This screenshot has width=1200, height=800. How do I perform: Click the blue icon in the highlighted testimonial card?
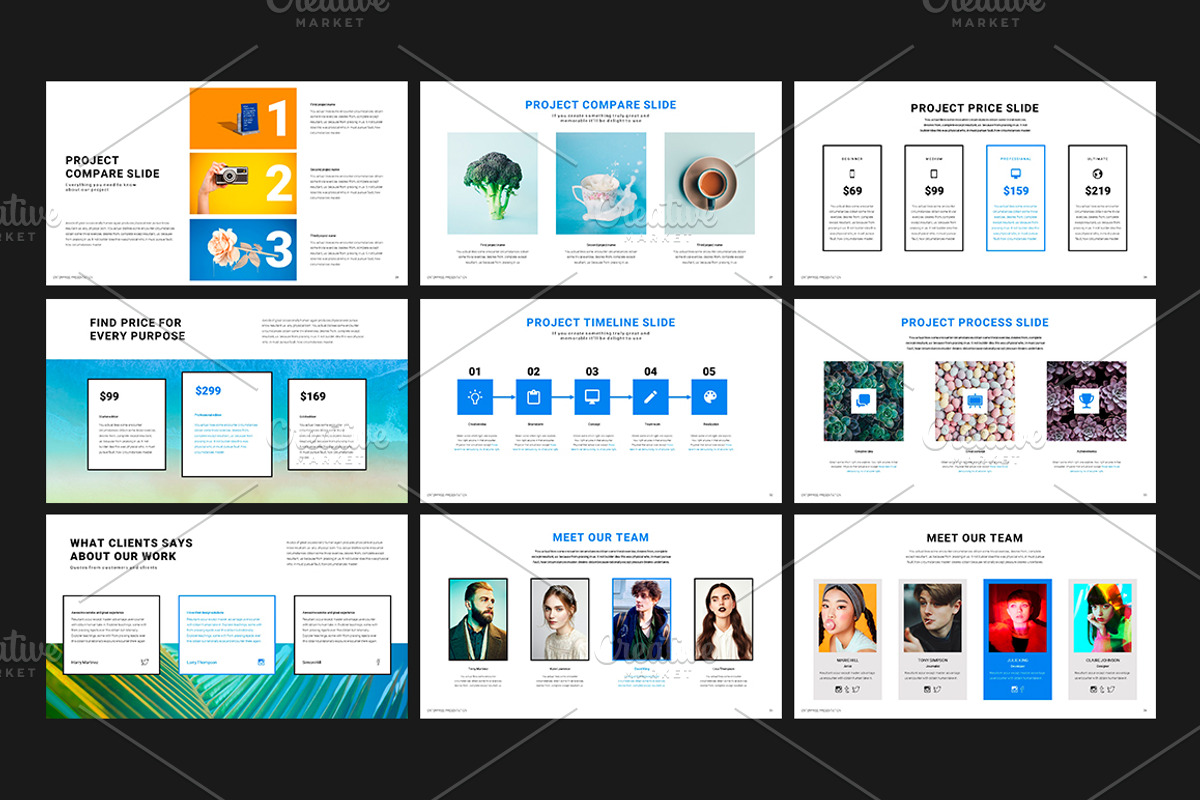261,662
